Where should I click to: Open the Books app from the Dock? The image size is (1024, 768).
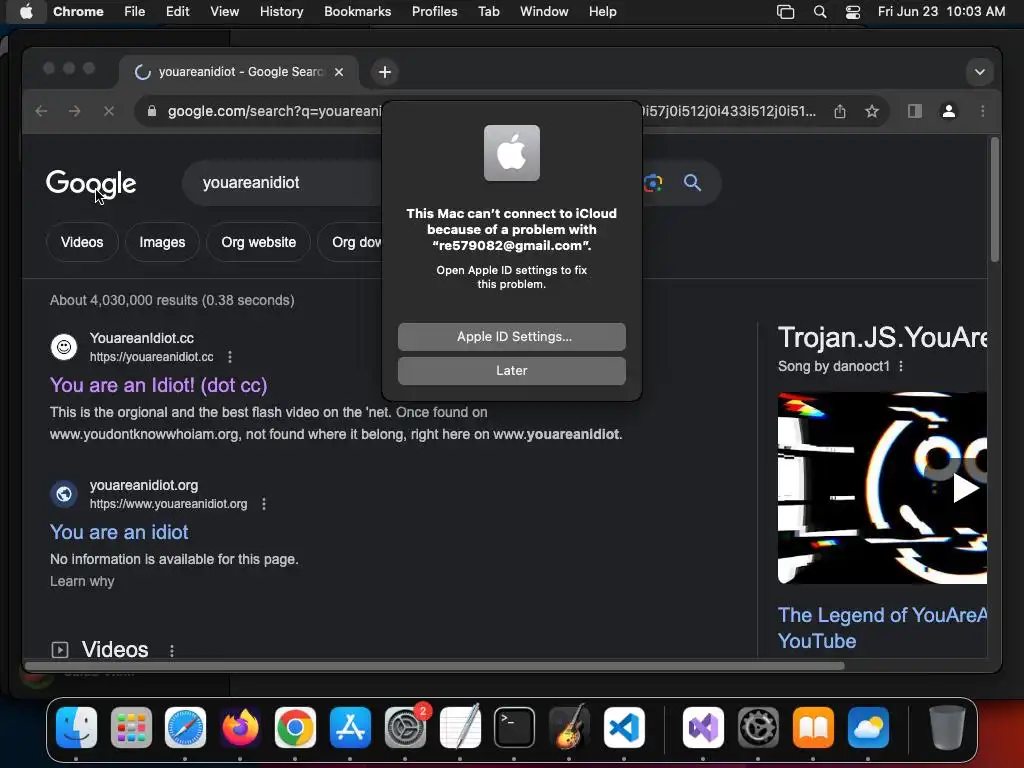(x=813, y=727)
